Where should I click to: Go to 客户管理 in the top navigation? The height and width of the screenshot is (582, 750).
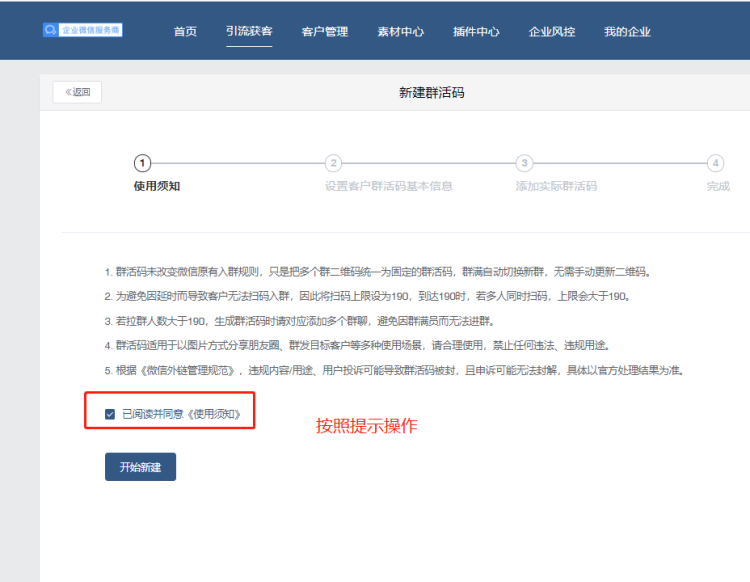pos(324,32)
